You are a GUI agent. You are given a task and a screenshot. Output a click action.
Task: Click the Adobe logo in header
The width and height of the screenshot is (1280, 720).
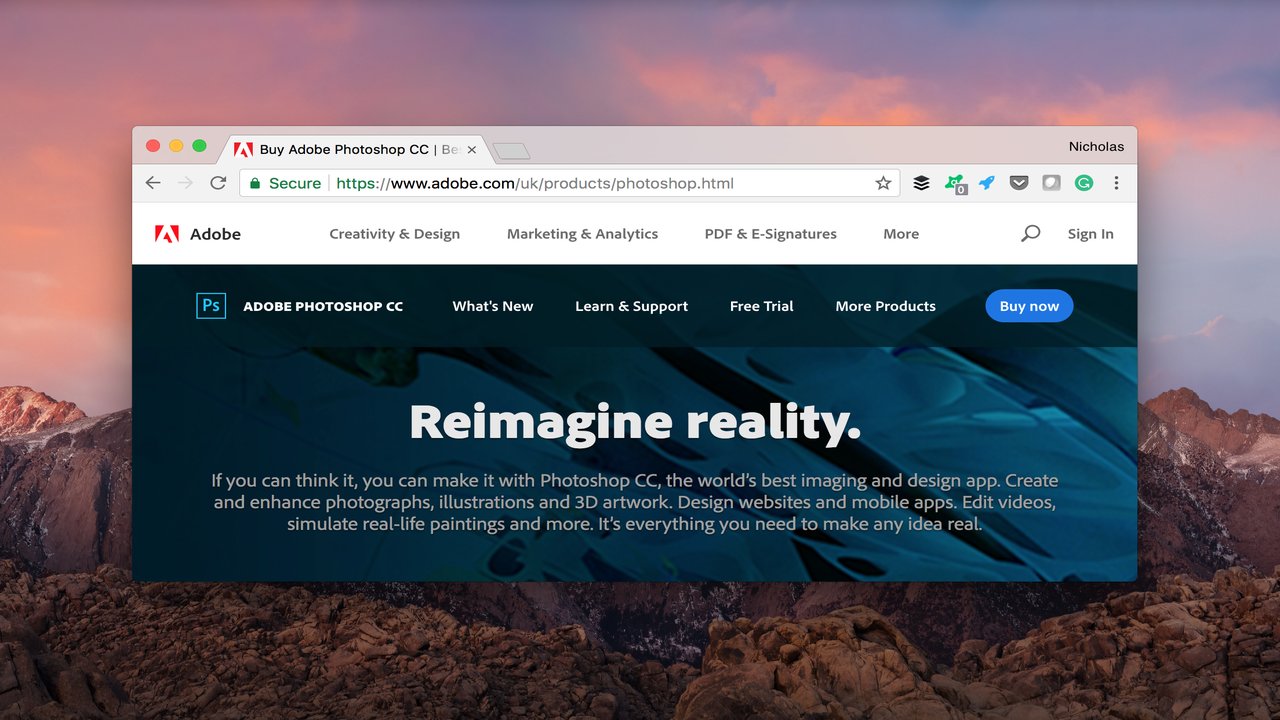tap(198, 234)
